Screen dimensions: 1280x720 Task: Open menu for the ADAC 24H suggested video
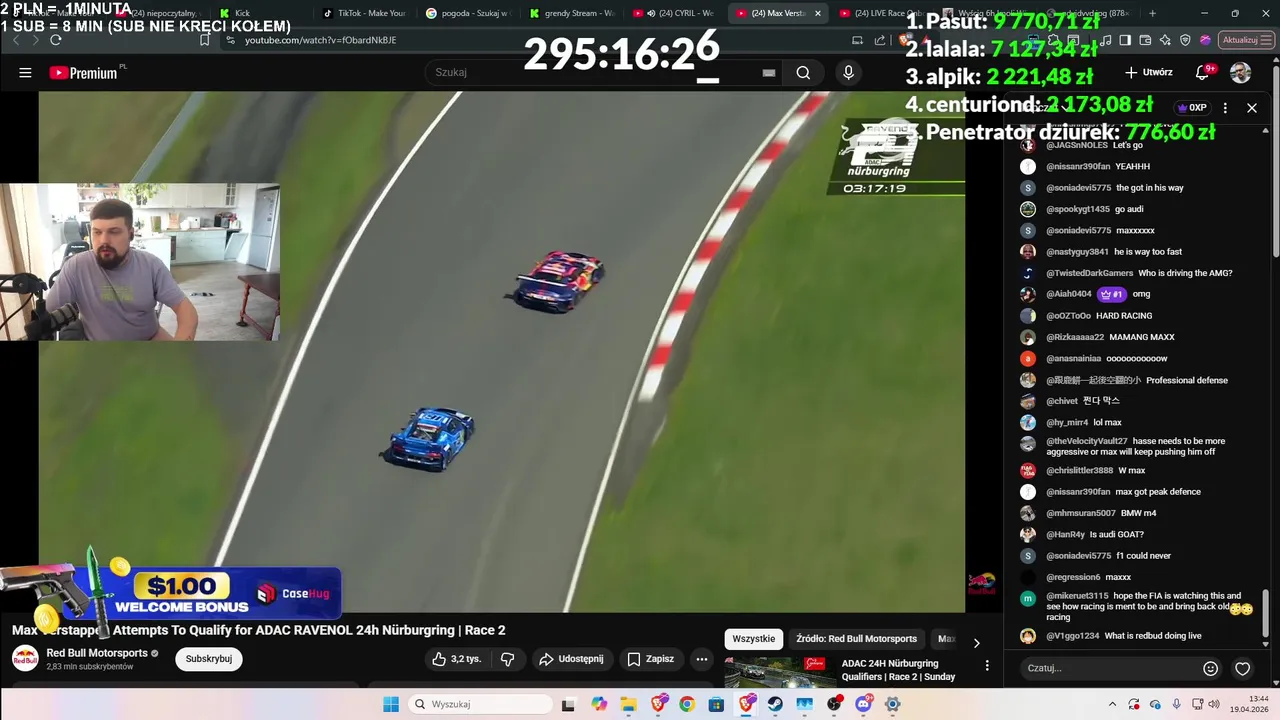tap(987, 666)
